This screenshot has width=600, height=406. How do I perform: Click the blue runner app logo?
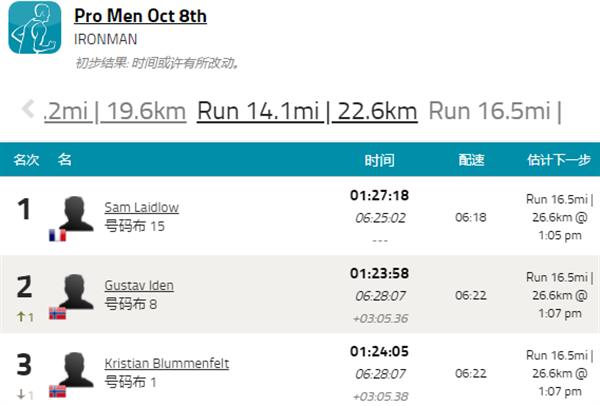(x=34, y=28)
